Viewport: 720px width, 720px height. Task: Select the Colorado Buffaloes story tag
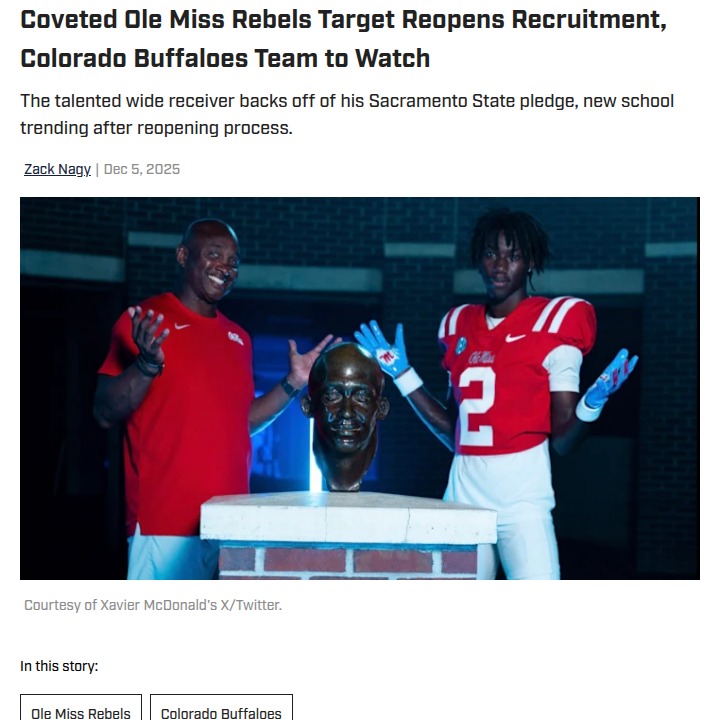pyautogui.click(x=221, y=707)
